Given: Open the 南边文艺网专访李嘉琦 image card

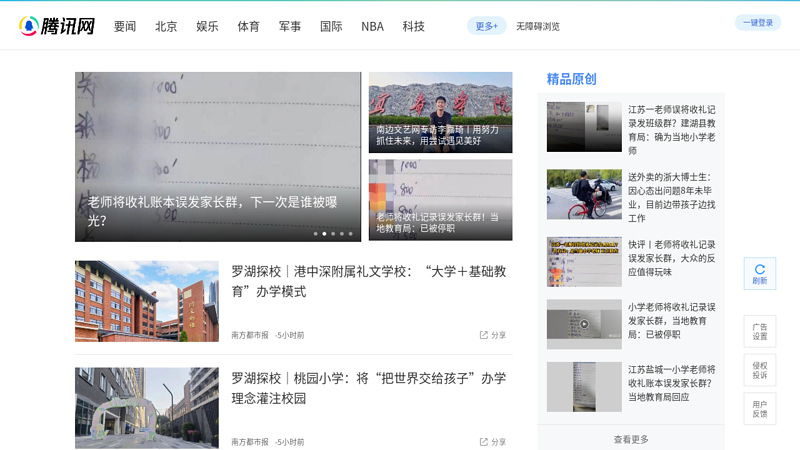Looking at the screenshot, I should [440, 112].
